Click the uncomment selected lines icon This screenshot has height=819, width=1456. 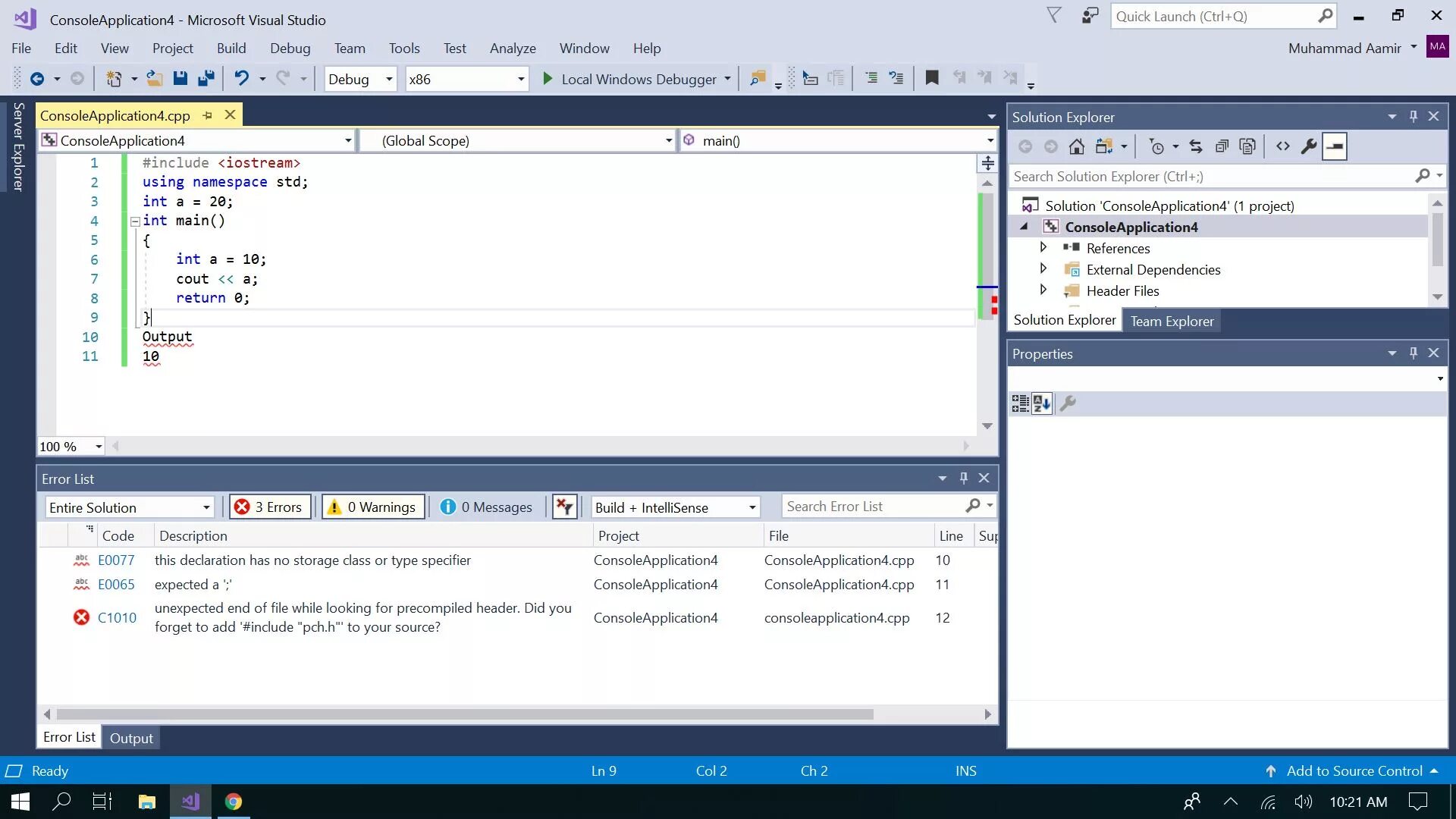click(x=896, y=78)
